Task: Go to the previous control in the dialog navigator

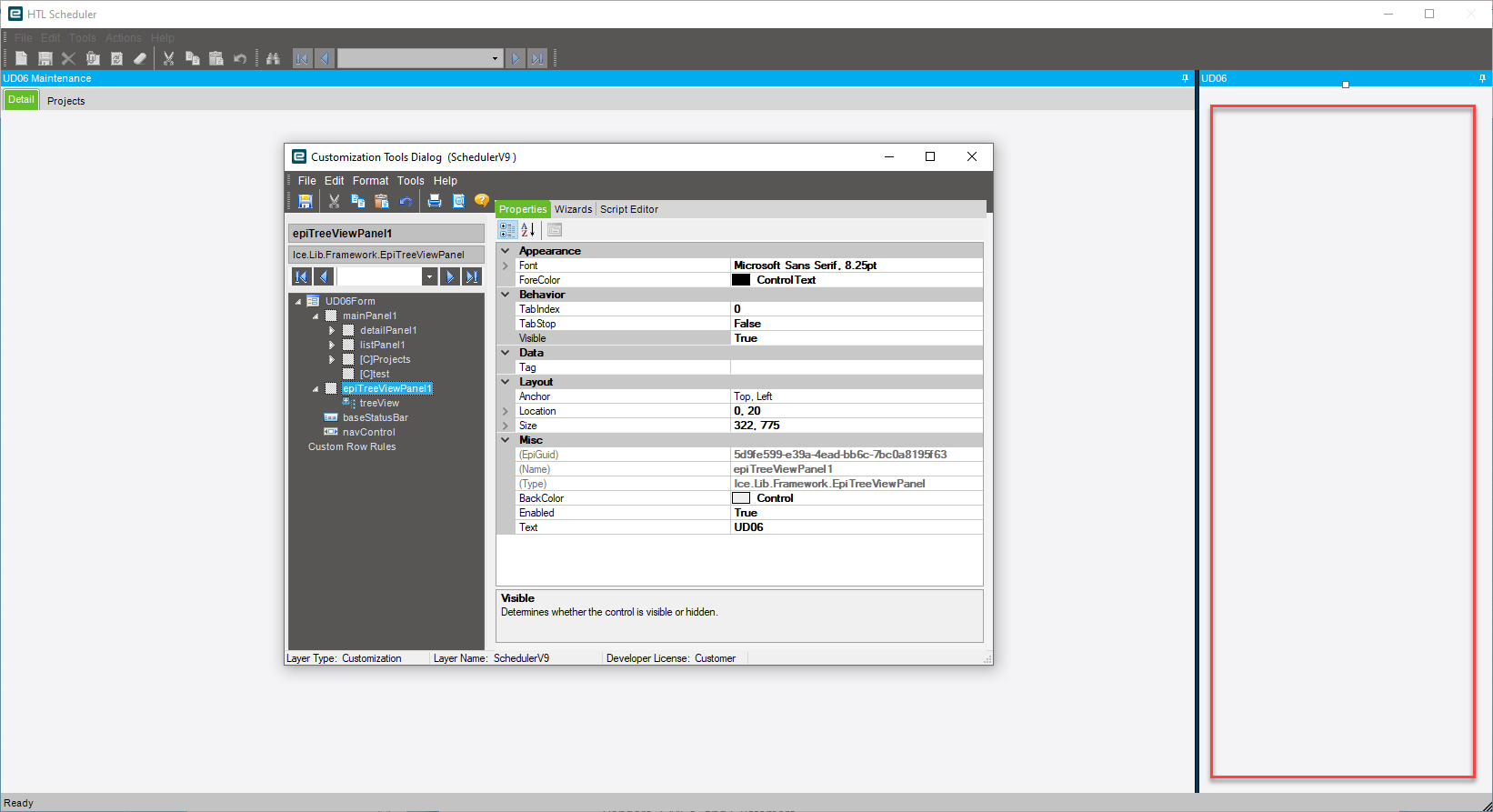Action: [x=324, y=276]
